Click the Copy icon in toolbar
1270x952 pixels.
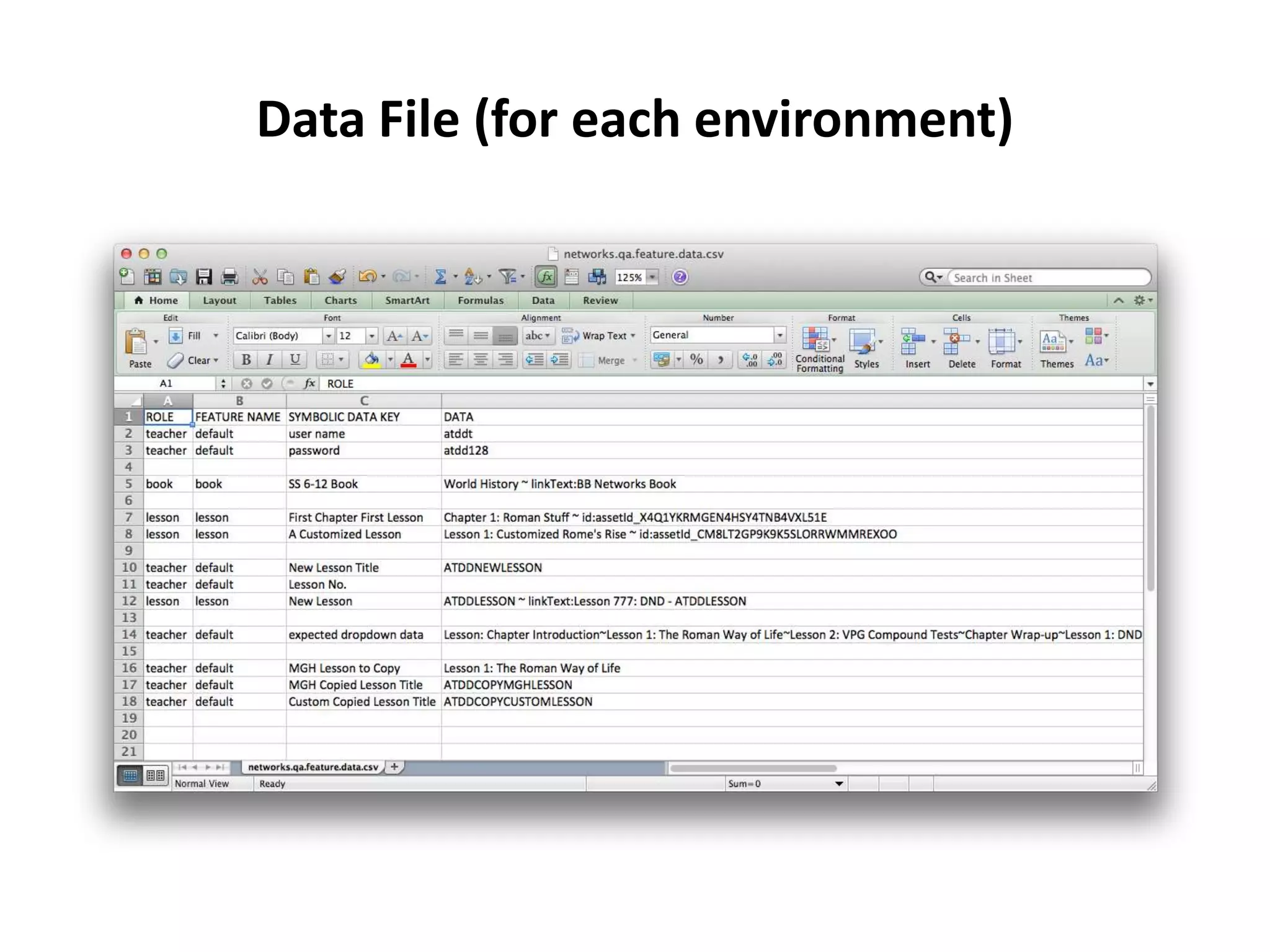285,276
